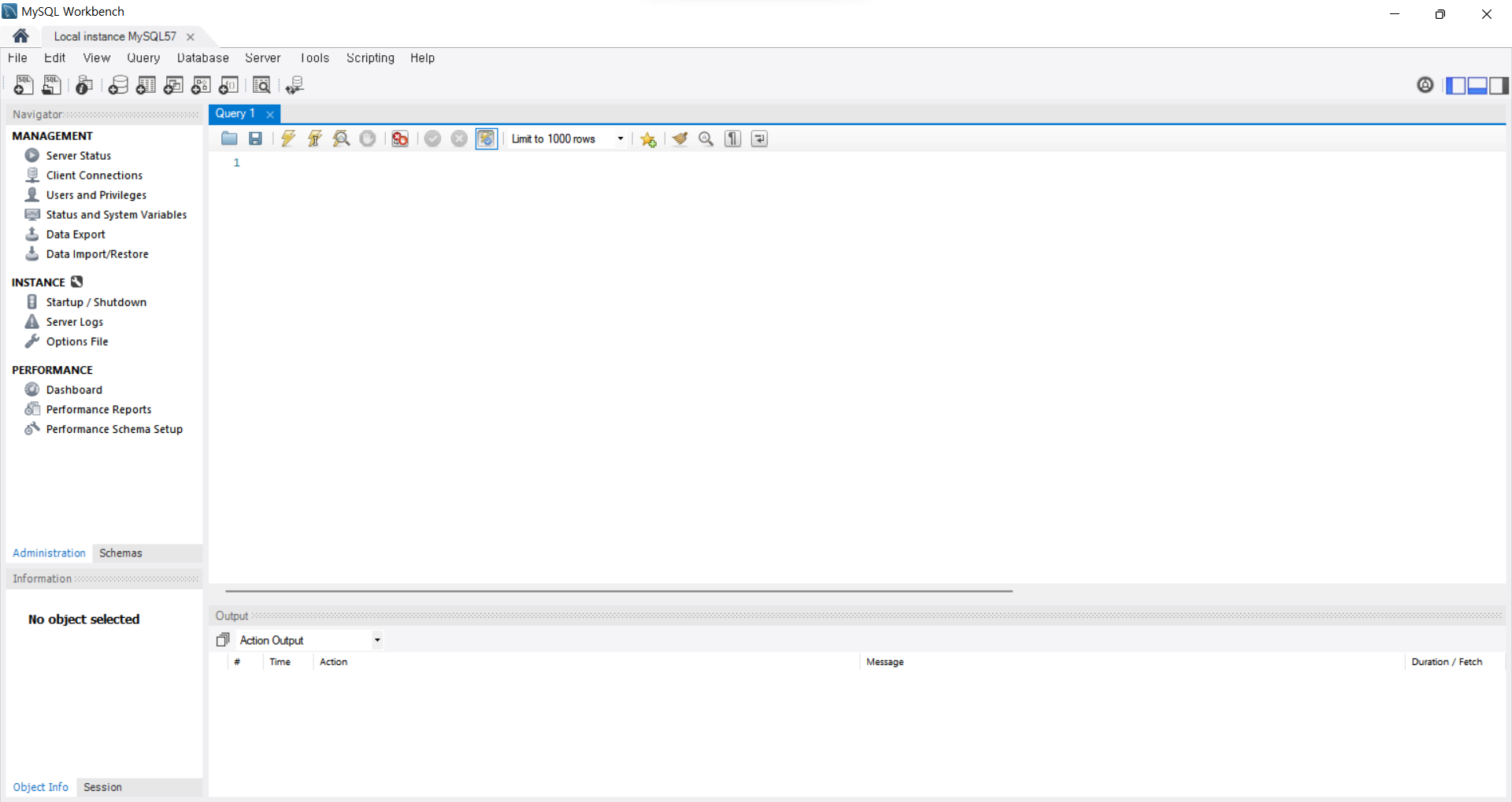Search table data toolbar icon
Viewport: 1512px width, 802px height.
coord(261,85)
